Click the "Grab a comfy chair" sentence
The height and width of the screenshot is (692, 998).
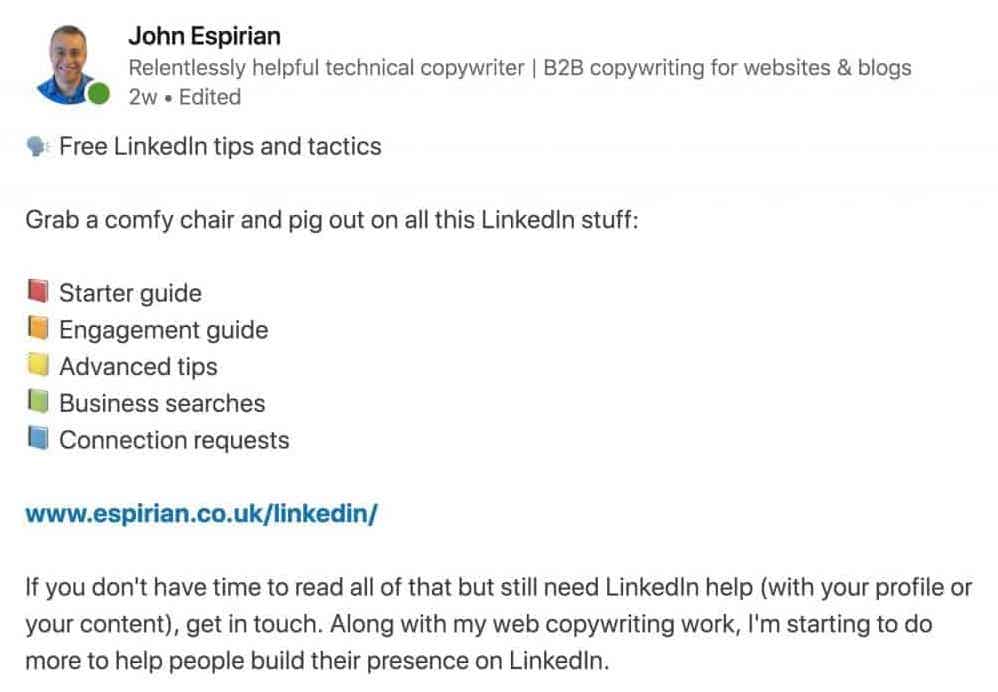(331, 219)
